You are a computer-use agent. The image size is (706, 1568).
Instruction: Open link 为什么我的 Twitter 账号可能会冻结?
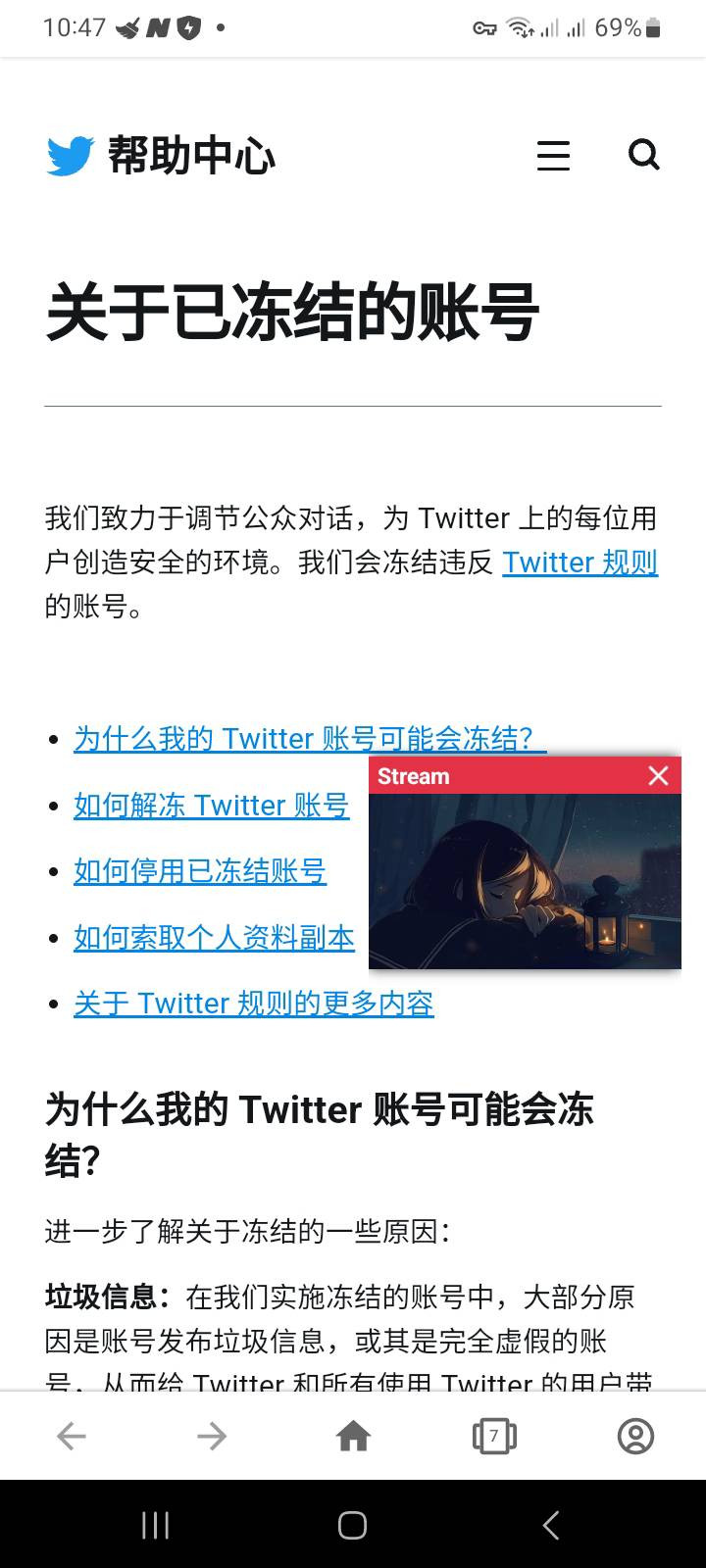pyautogui.click(x=310, y=739)
